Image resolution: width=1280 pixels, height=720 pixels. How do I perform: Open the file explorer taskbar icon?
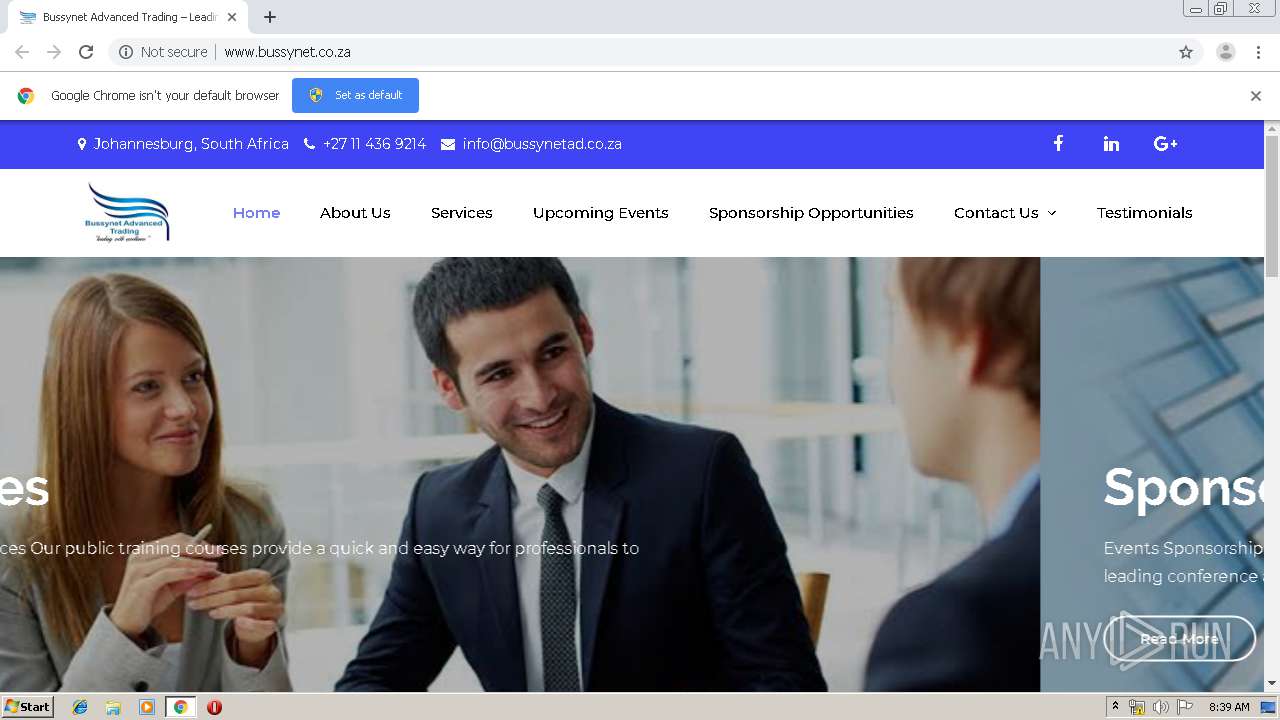click(x=113, y=707)
